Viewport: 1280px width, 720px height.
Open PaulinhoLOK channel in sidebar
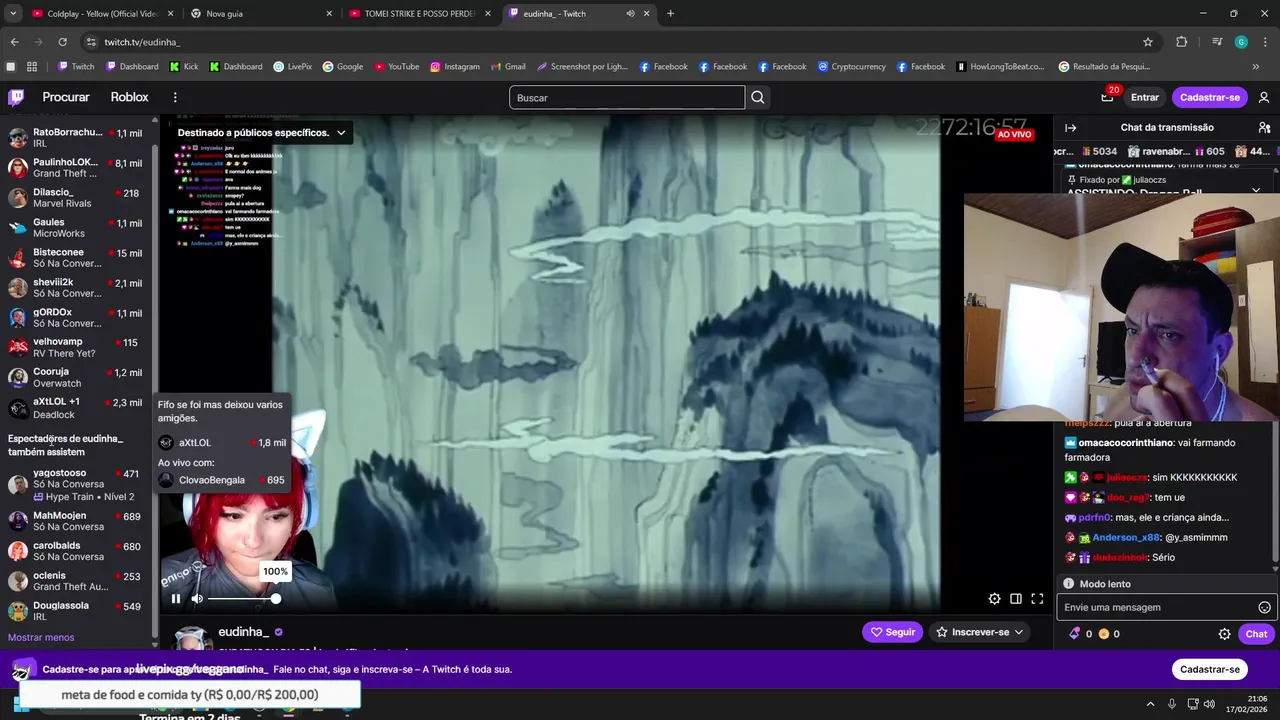pos(75,168)
